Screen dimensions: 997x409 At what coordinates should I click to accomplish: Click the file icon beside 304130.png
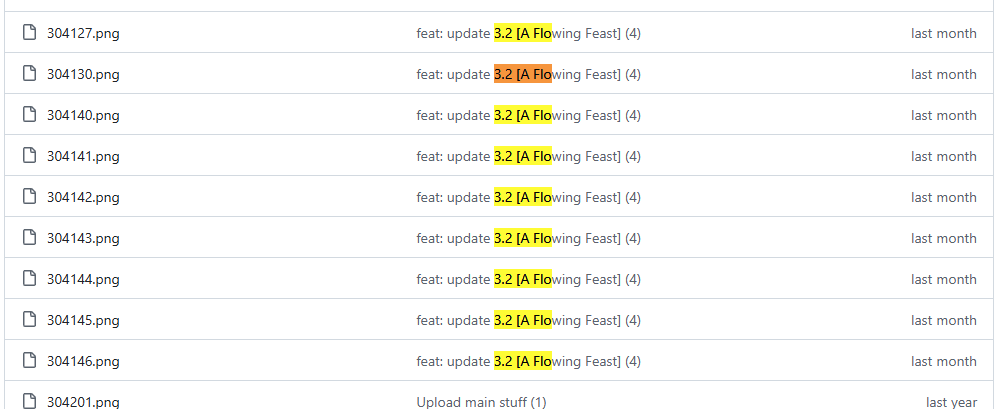pos(29,74)
